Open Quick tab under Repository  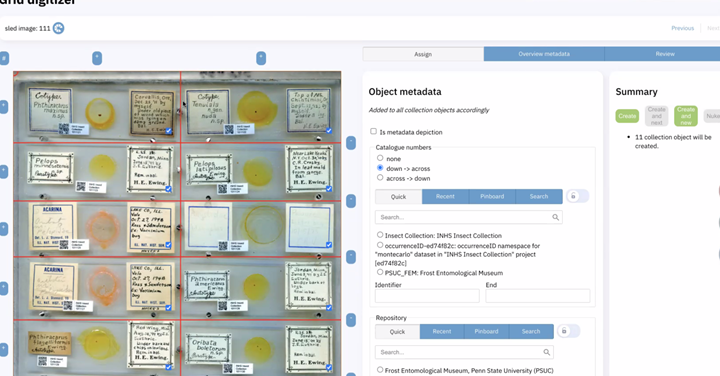(397, 331)
